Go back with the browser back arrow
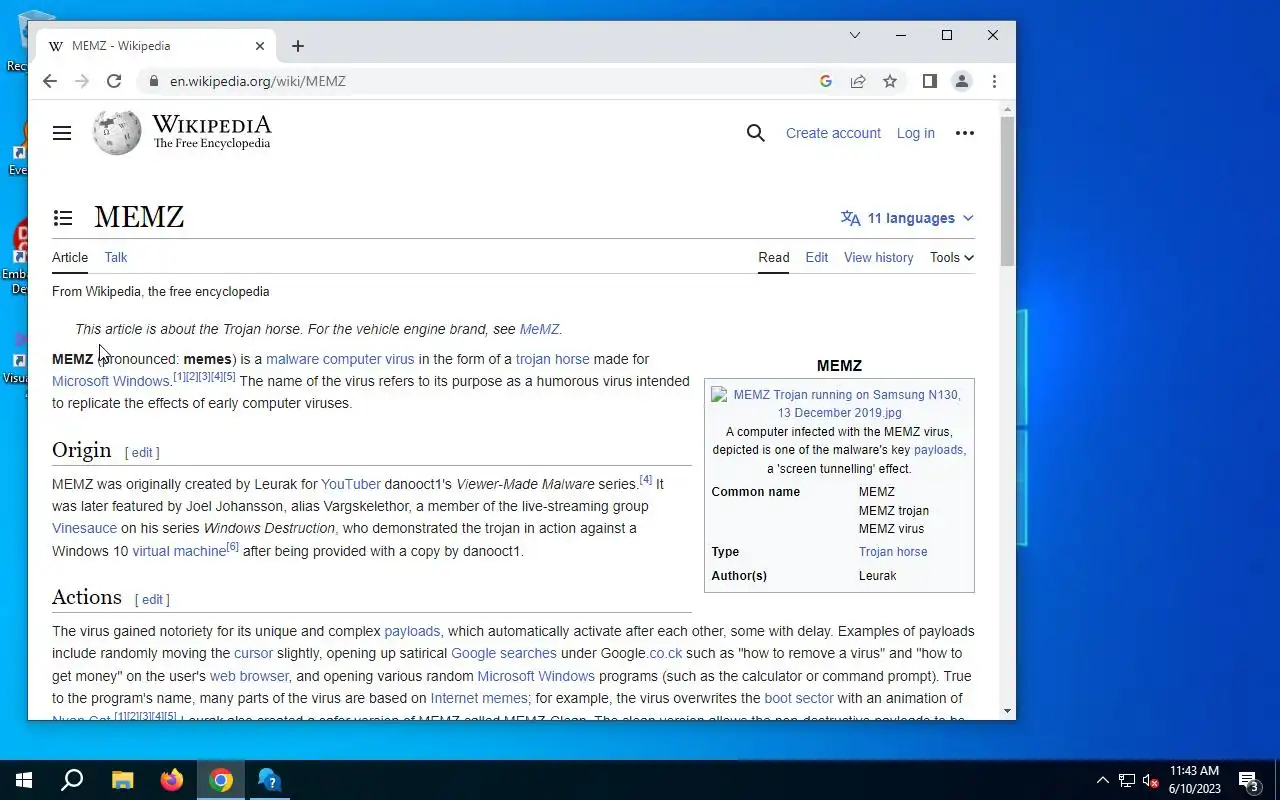This screenshot has width=1280, height=800. [50, 81]
